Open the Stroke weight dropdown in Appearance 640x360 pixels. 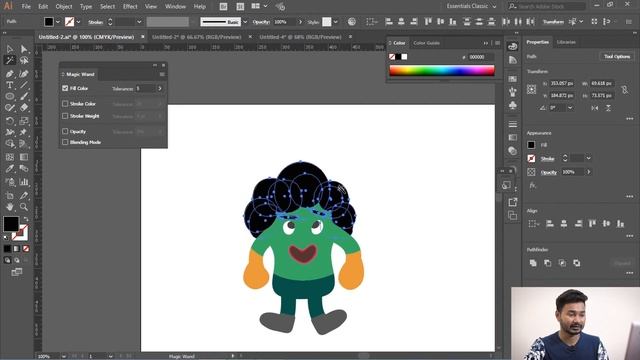589,158
